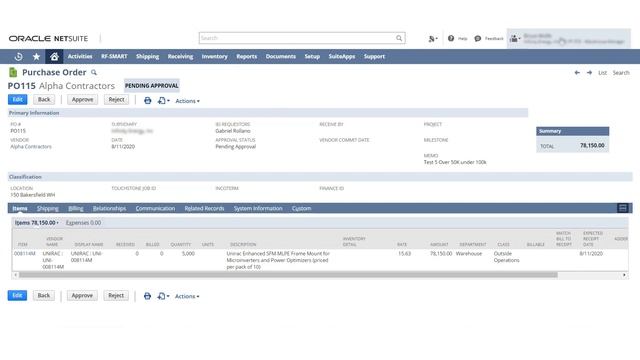Switch to the Items subtab
640x360 pixels.
point(20,208)
